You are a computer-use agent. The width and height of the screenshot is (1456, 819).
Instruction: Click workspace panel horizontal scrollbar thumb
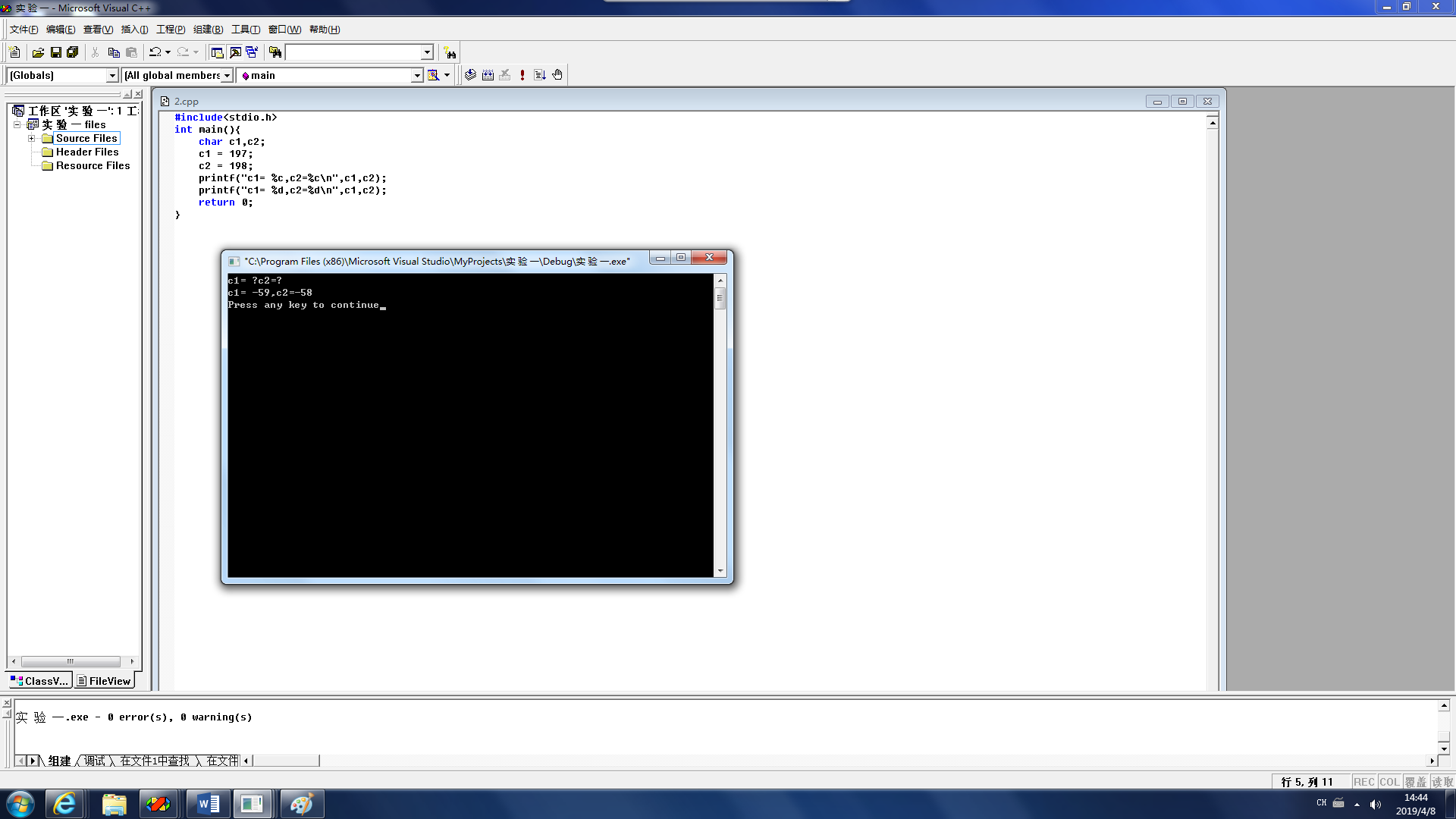pos(71,661)
